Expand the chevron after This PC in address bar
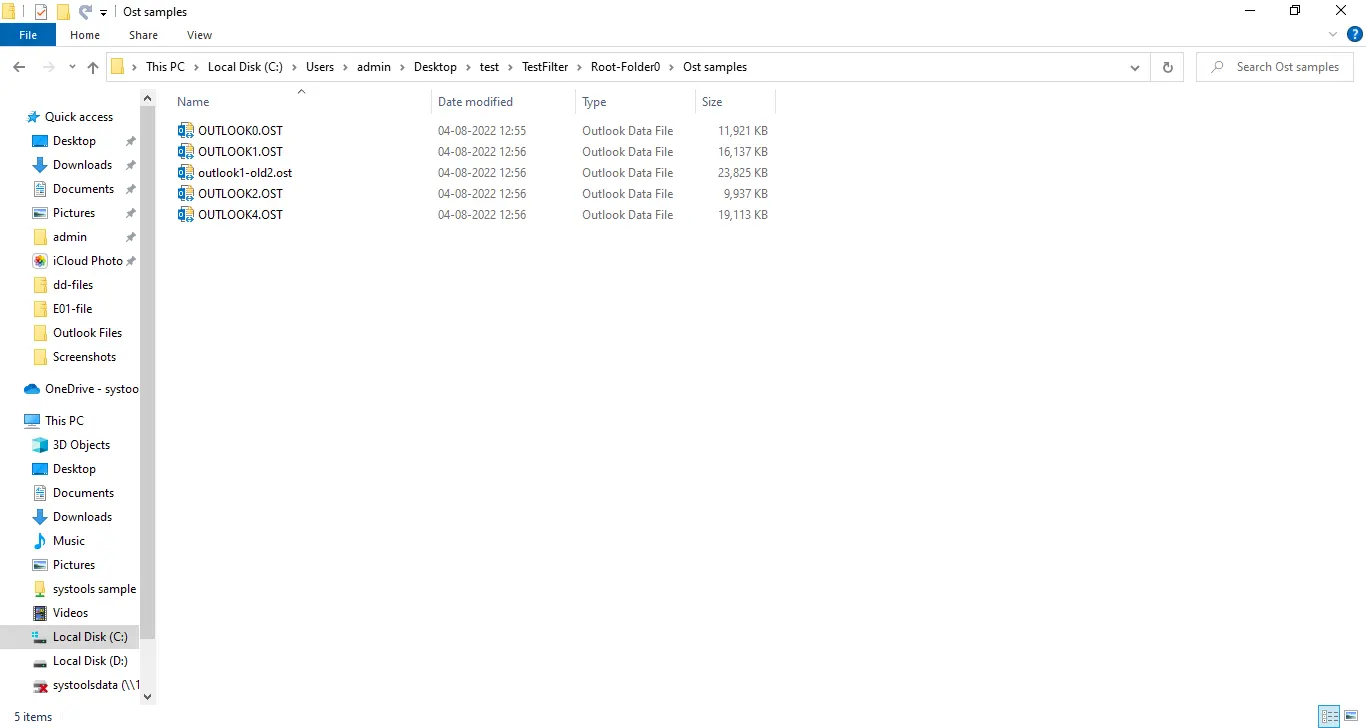This screenshot has width=1366, height=728. pos(196,67)
